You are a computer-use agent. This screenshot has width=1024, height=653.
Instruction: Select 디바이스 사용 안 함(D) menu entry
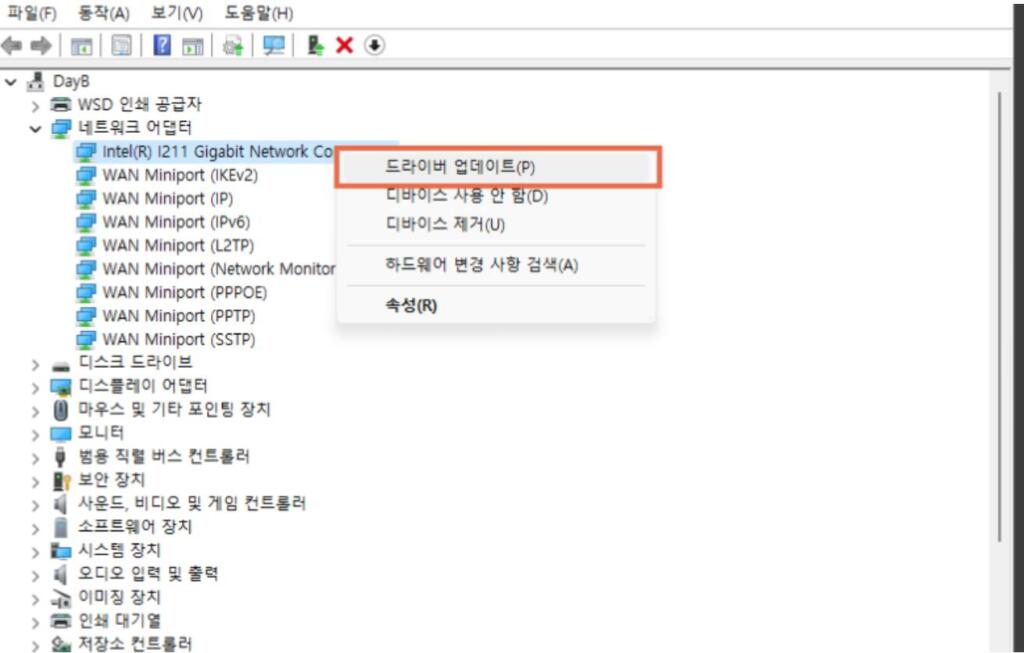(x=466, y=196)
